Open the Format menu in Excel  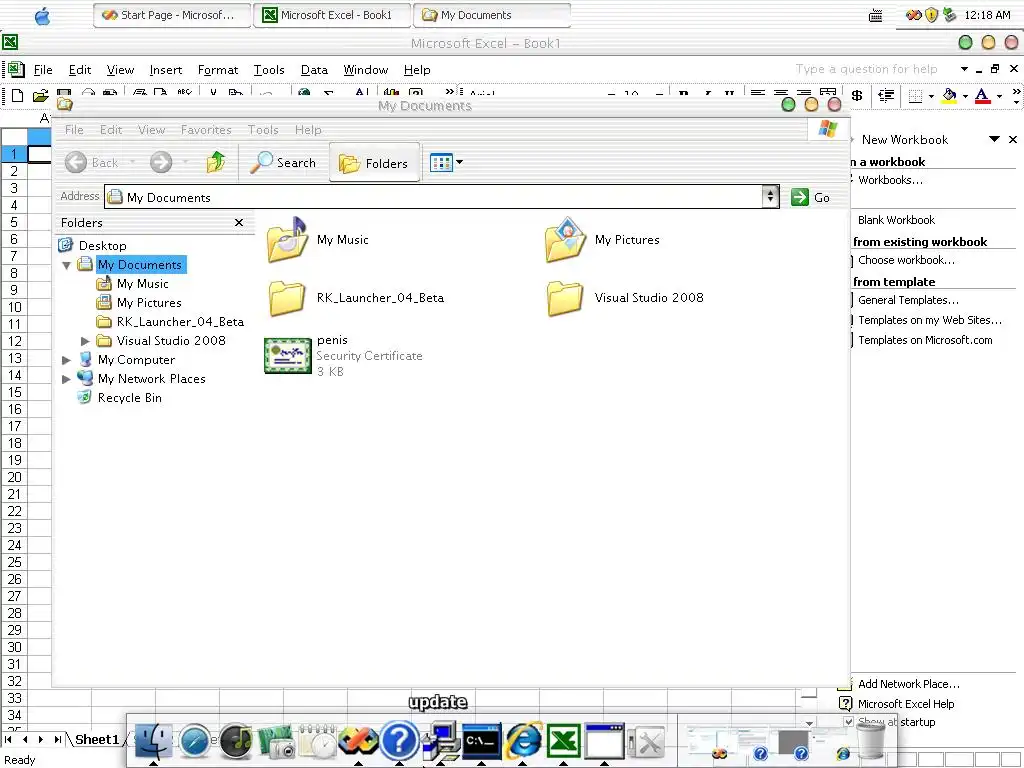pyautogui.click(x=218, y=70)
